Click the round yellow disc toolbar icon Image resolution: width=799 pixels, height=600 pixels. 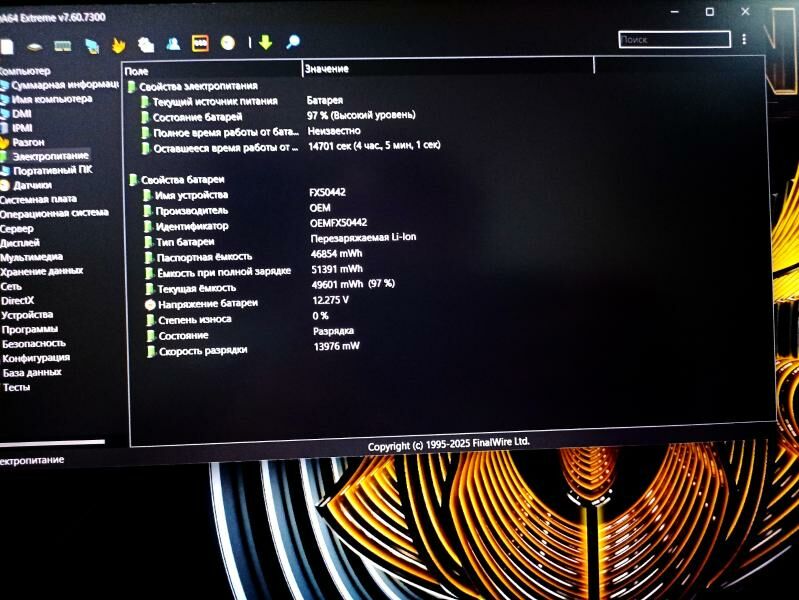[228, 43]
